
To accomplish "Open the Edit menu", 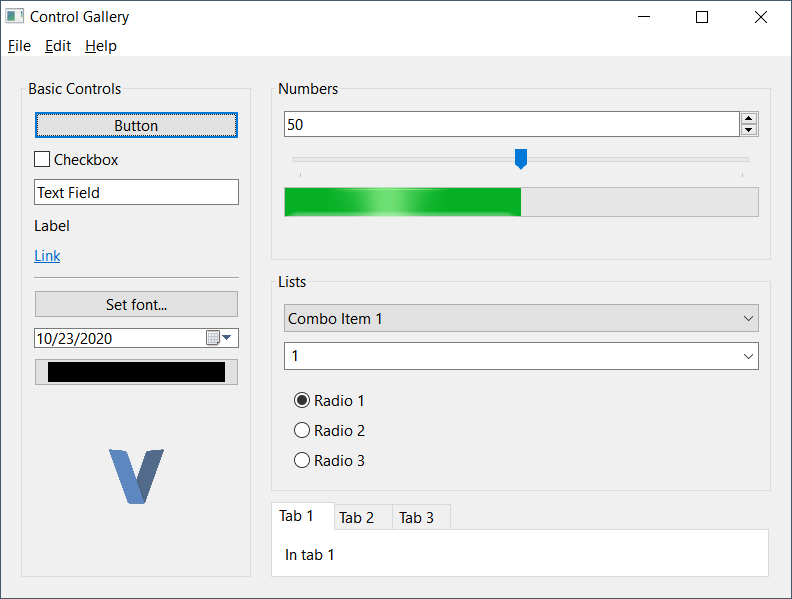I will [x=58, y=46].
